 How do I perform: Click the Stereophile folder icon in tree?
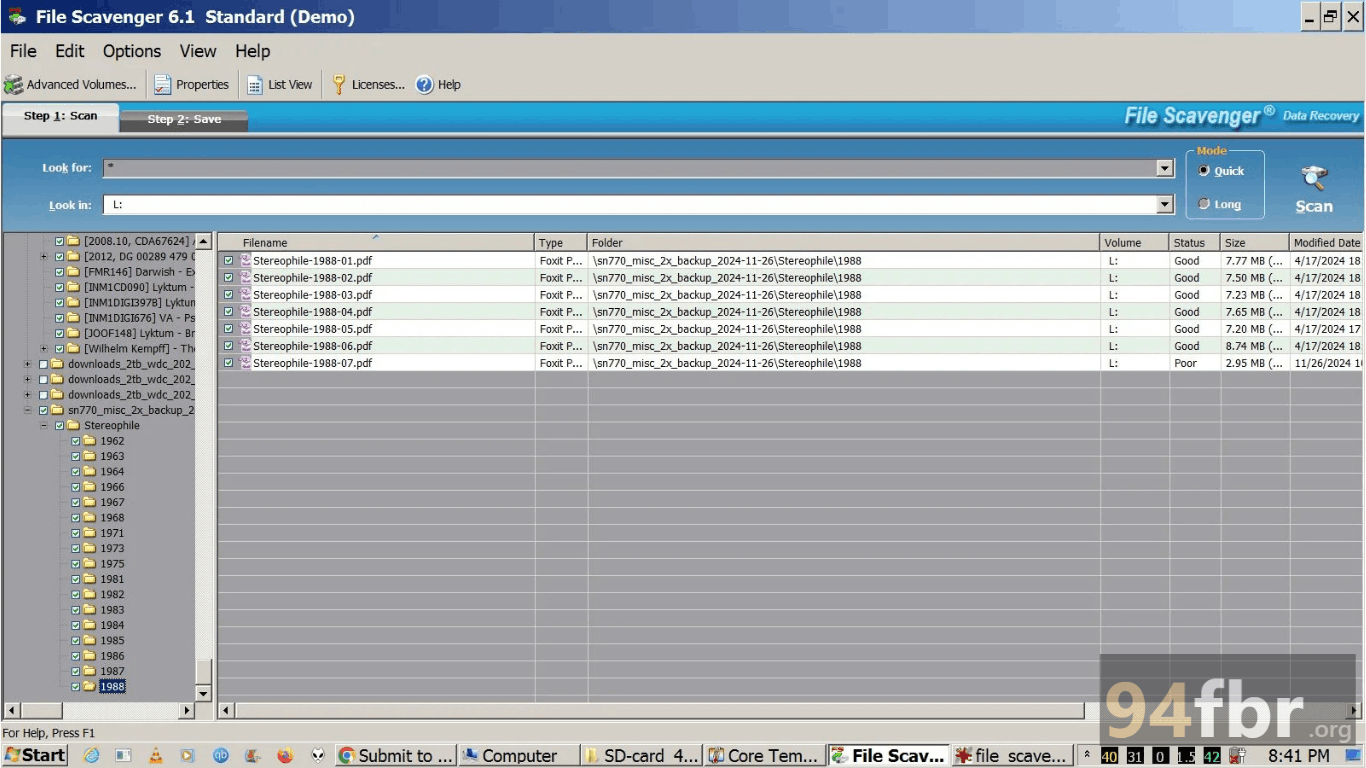[74, 426]
